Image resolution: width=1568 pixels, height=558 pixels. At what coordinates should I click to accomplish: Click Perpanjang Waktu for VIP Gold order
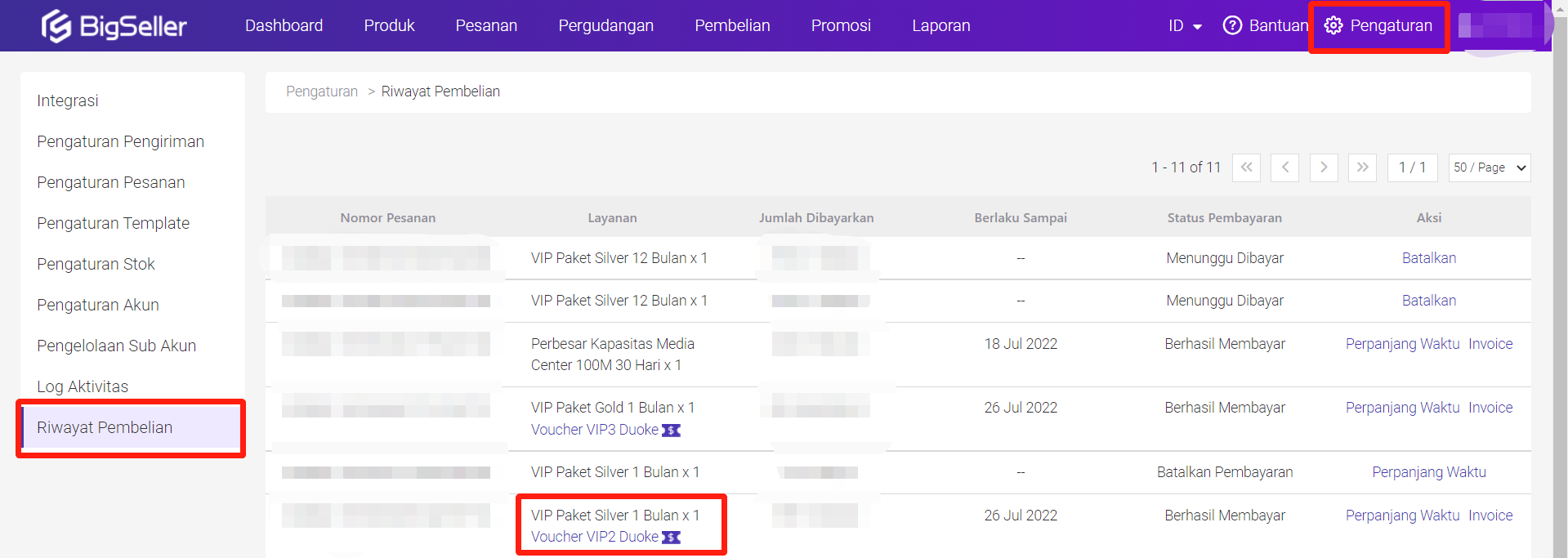click(x=1402, y=408)
